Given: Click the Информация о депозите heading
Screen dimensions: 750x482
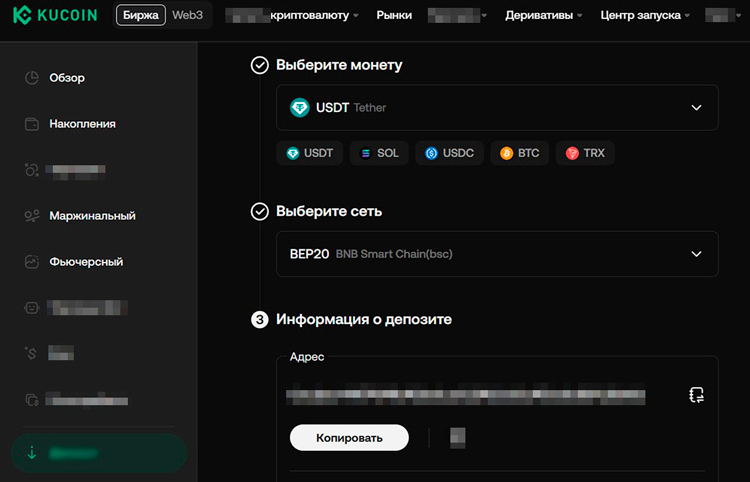Looking at the screenshot, I should tap(364, 319).
